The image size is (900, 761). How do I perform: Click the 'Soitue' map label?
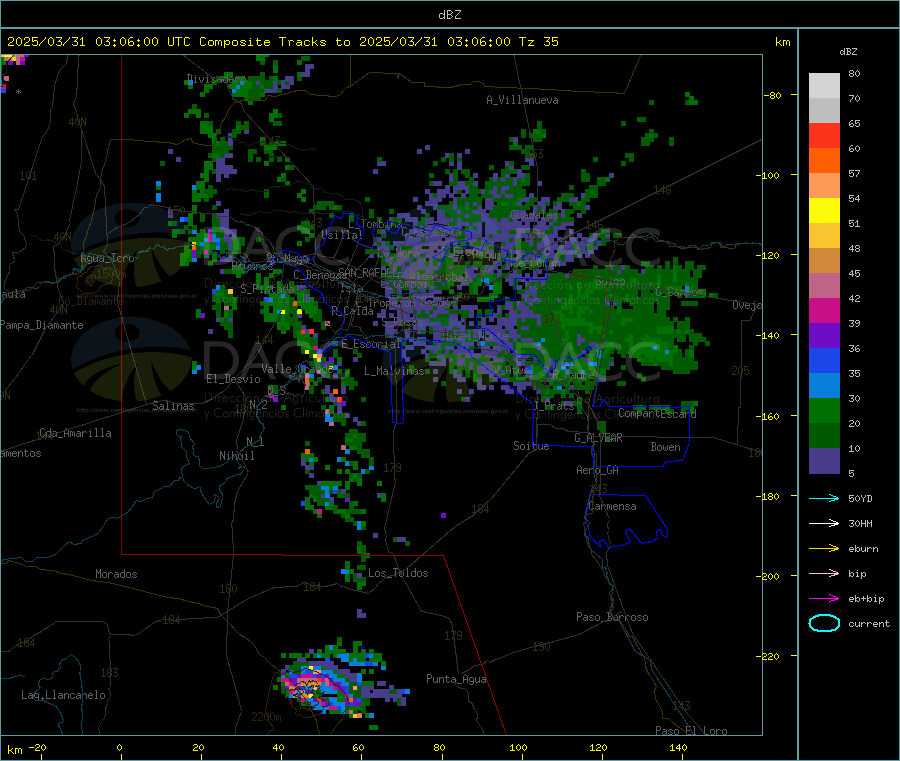pyautogui.click(x=531, y=446)
